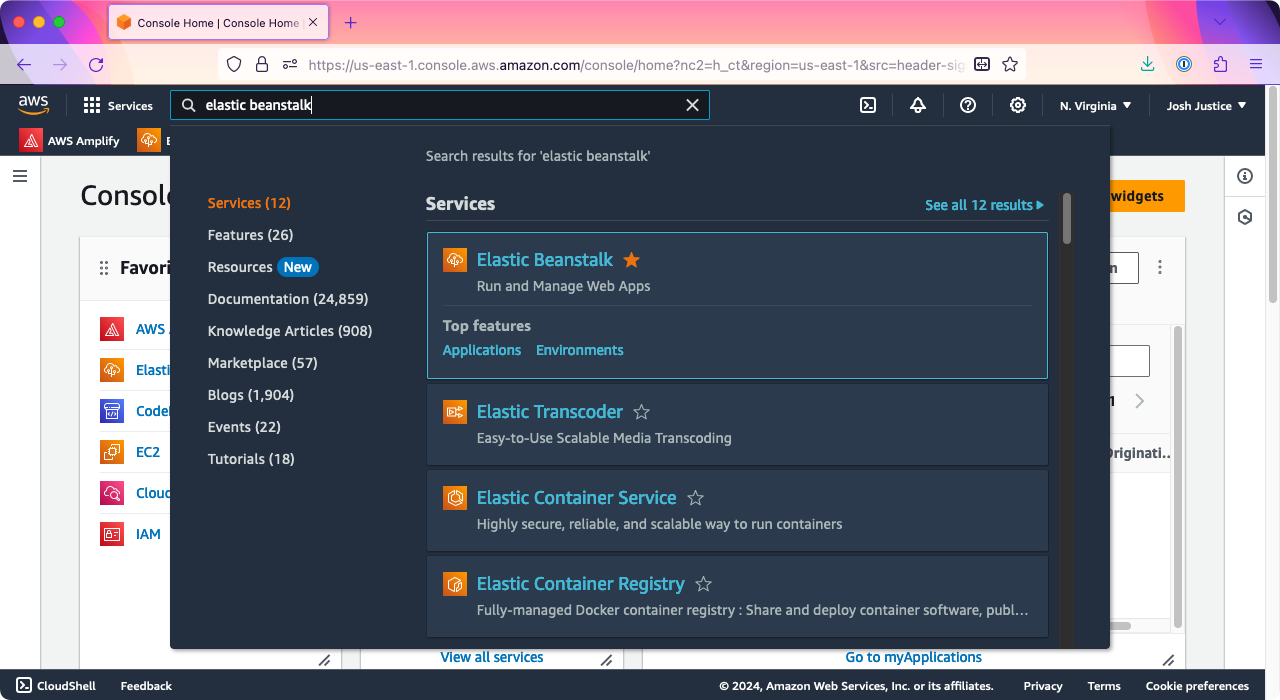Open notifications bell
The image size is (1280, 700).
point(918,105)
